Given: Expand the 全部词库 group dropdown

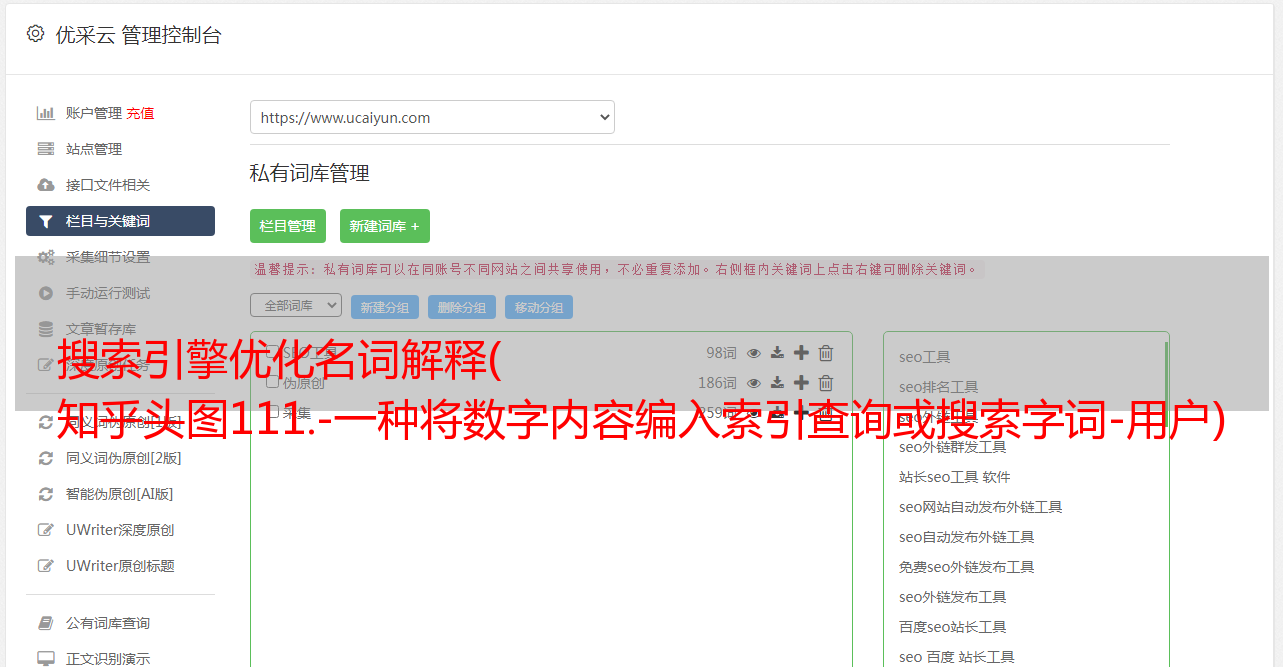Looking at the screenshot, I should click(x=296, y=305).
